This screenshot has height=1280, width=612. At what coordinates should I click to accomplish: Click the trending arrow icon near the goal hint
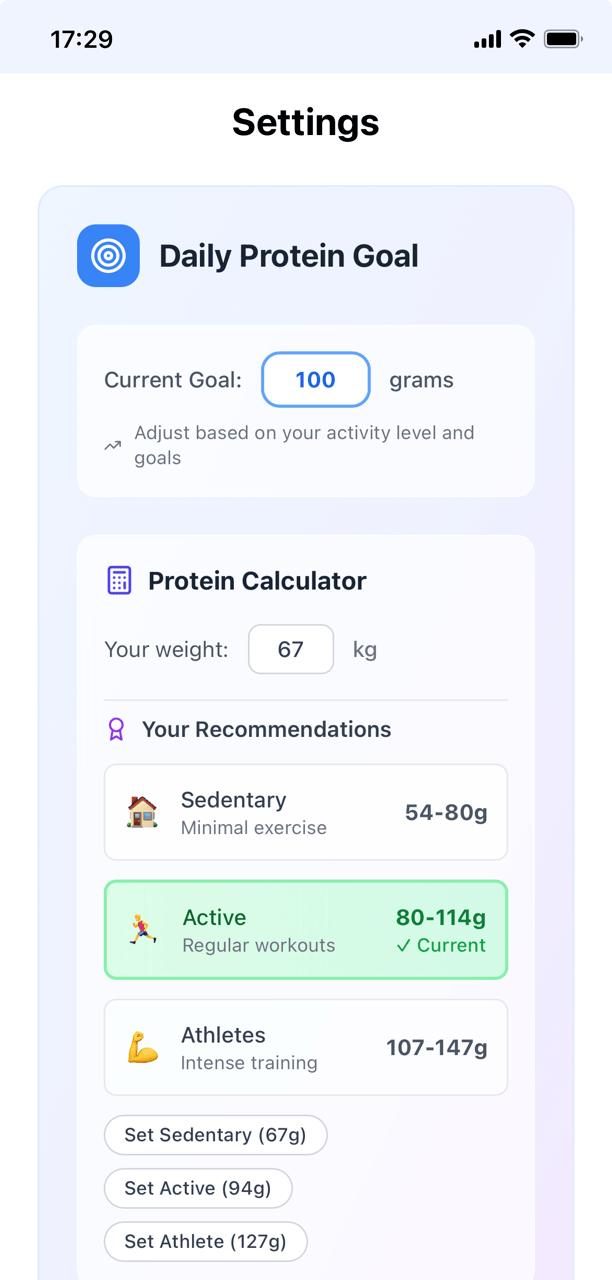[113, 445]
